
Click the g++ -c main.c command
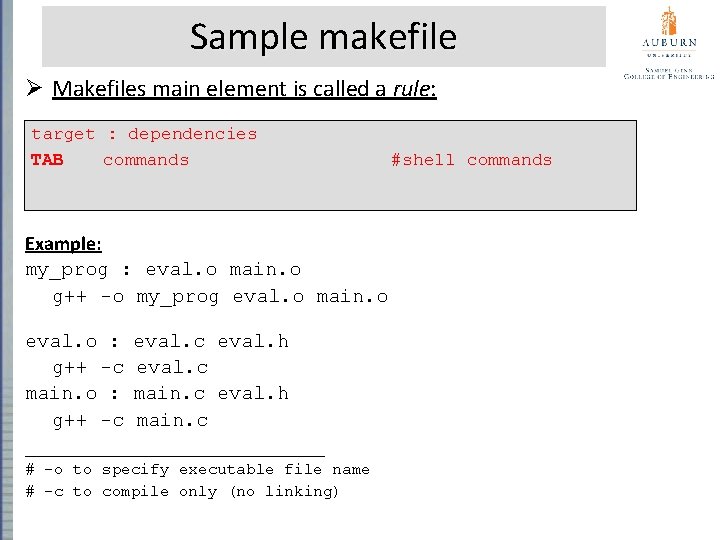pos(130,420)
